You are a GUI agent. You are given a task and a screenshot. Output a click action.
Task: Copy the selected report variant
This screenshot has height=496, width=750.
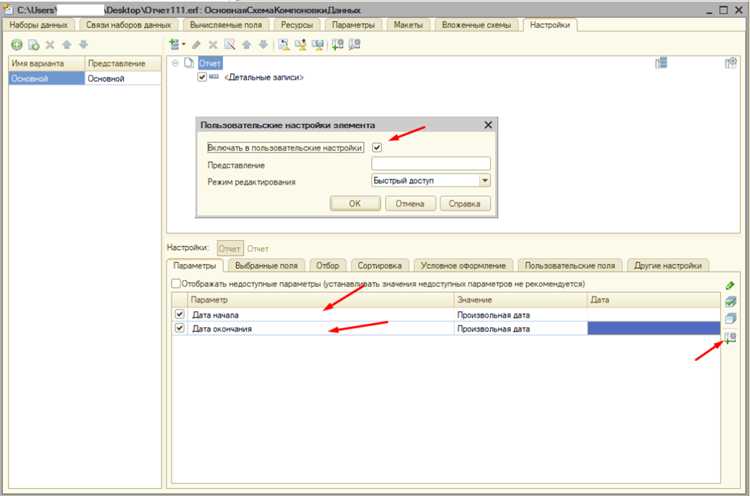[x=33, y=45]
